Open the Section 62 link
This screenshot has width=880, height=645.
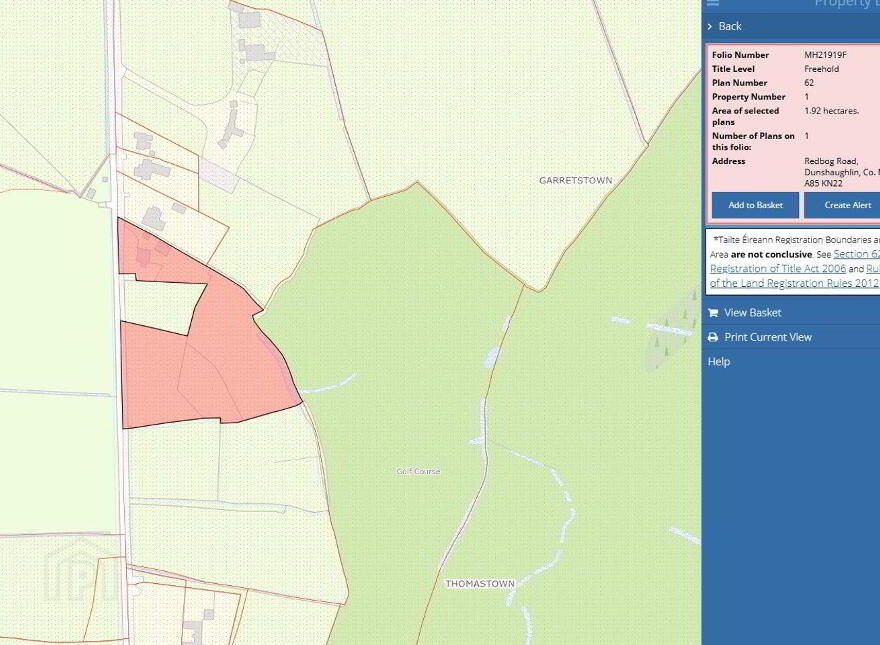(856, 254)
